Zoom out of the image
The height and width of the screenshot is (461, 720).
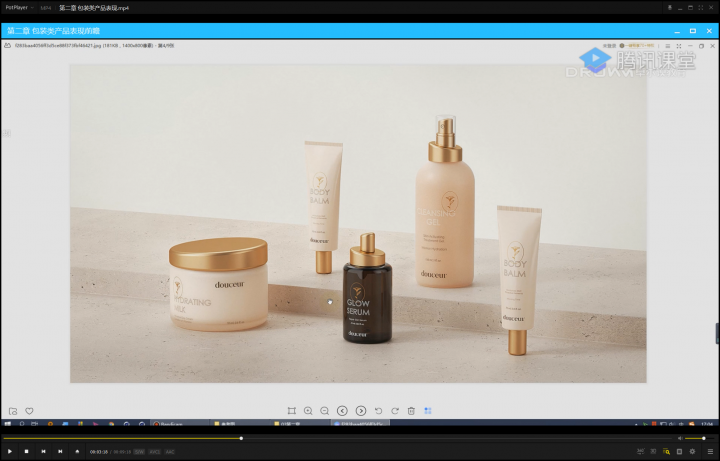click(325, 410)
